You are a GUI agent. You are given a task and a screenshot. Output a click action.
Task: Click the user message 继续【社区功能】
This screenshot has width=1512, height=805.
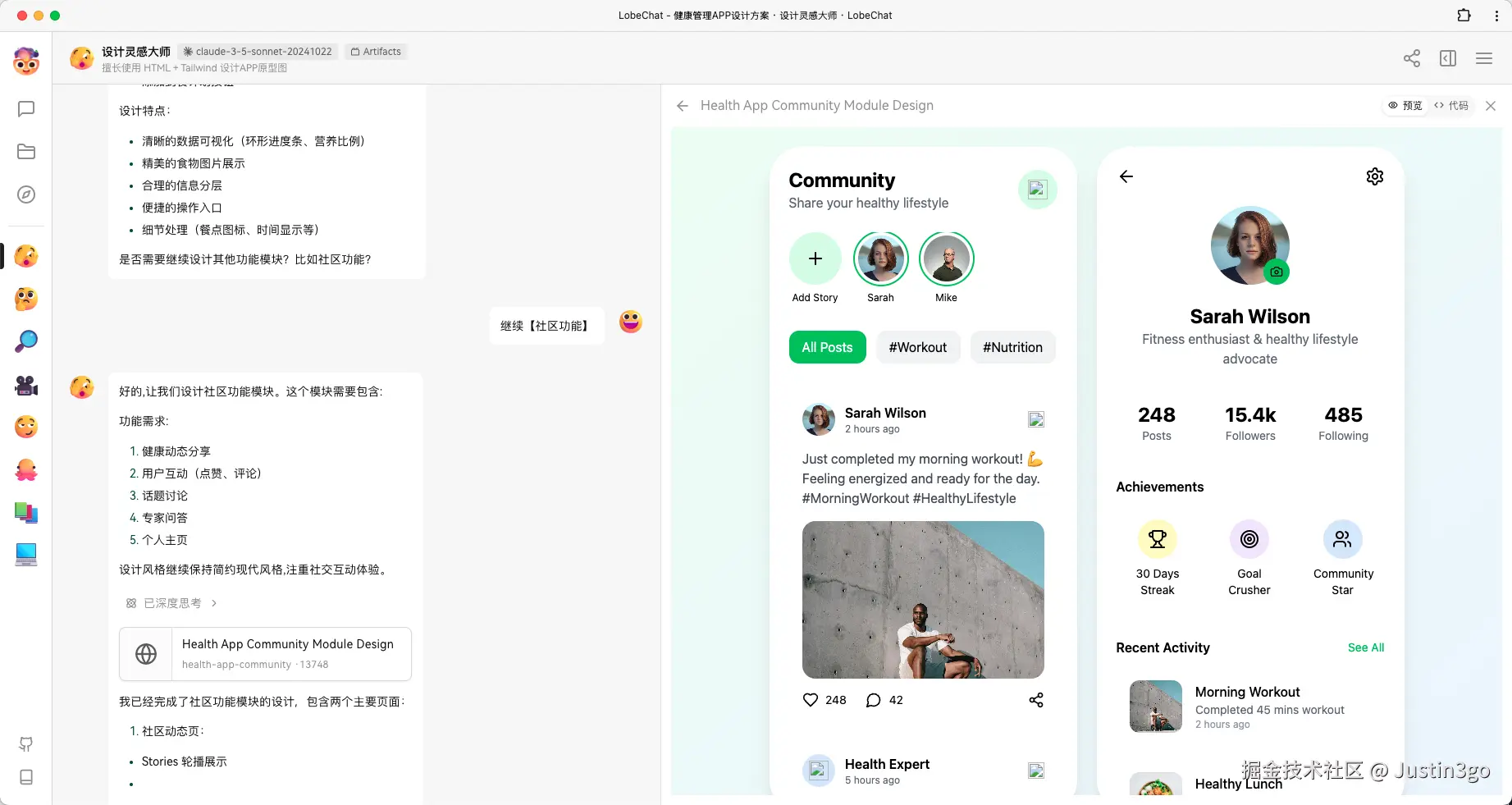[x=546, y=326]
